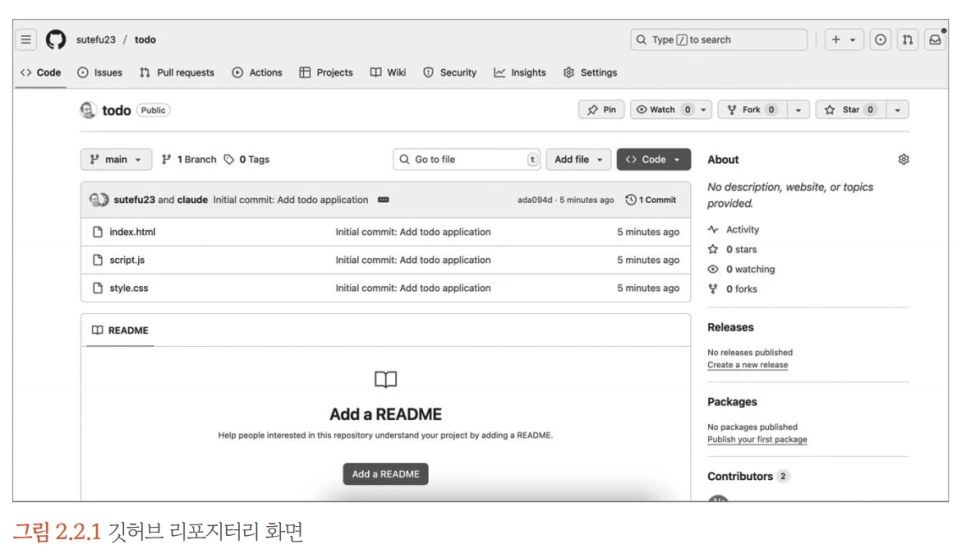Open the pull requests icon in top bar

point(907,39)
